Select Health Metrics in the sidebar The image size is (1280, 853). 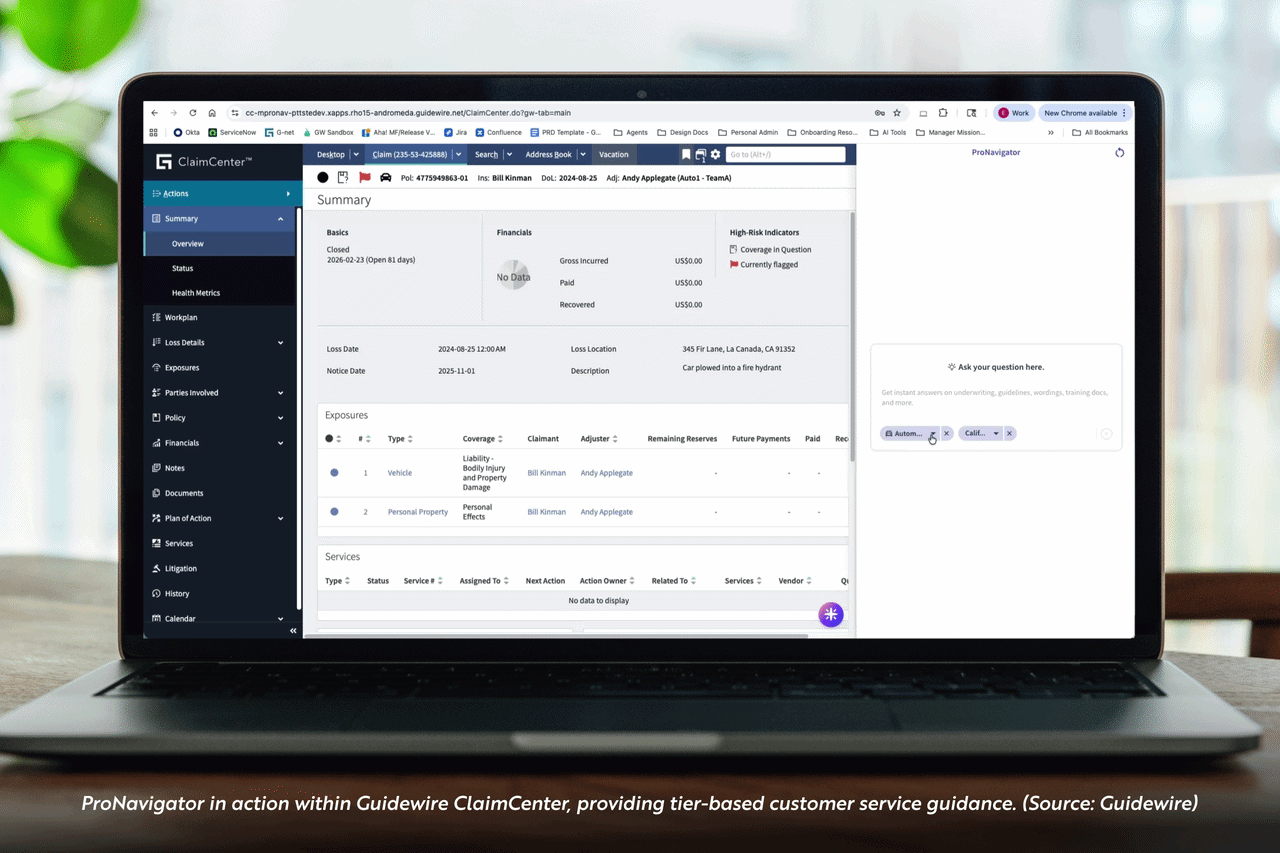(195, 293)
